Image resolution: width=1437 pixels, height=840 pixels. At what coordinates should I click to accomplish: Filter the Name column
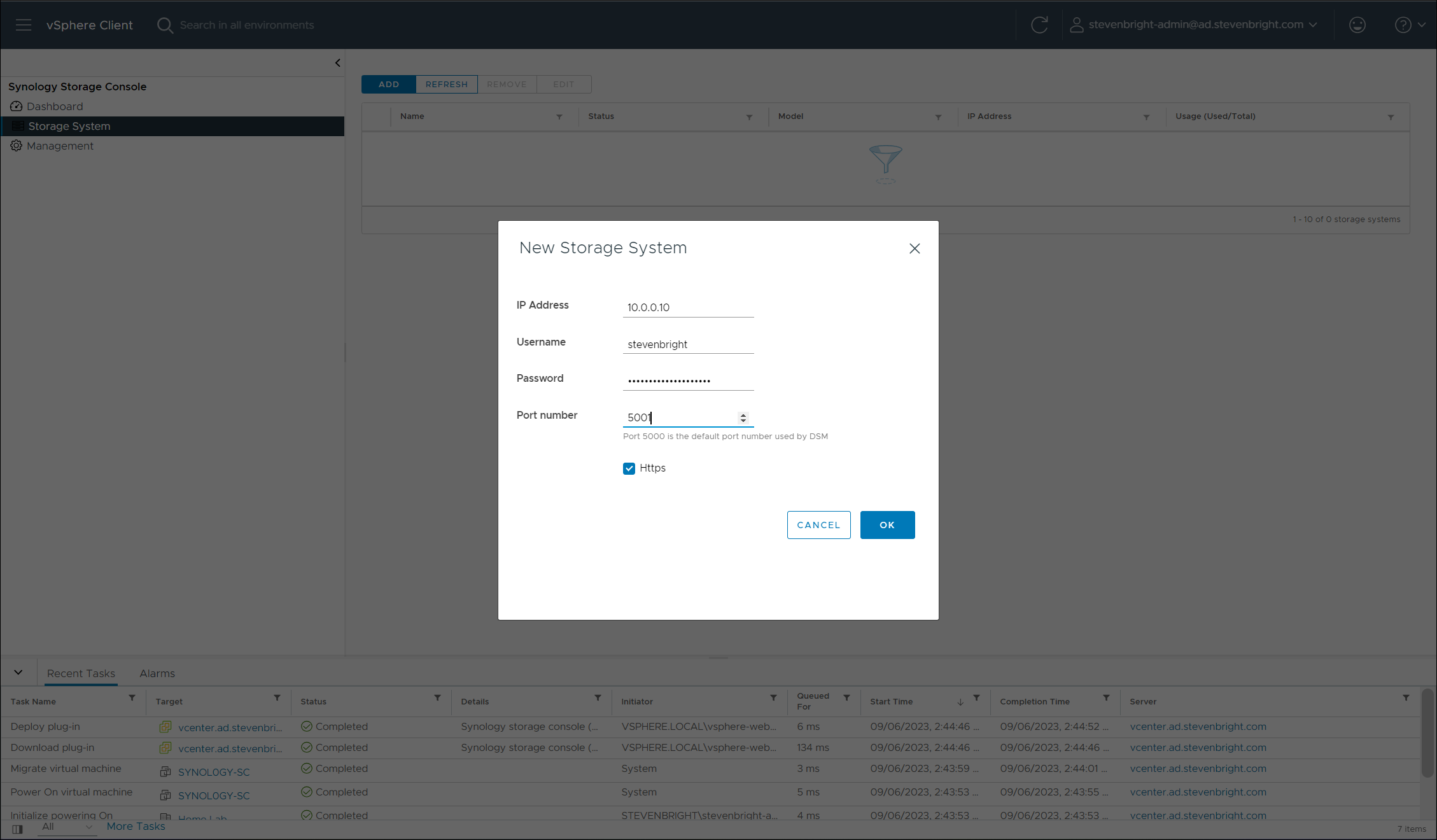559,117
